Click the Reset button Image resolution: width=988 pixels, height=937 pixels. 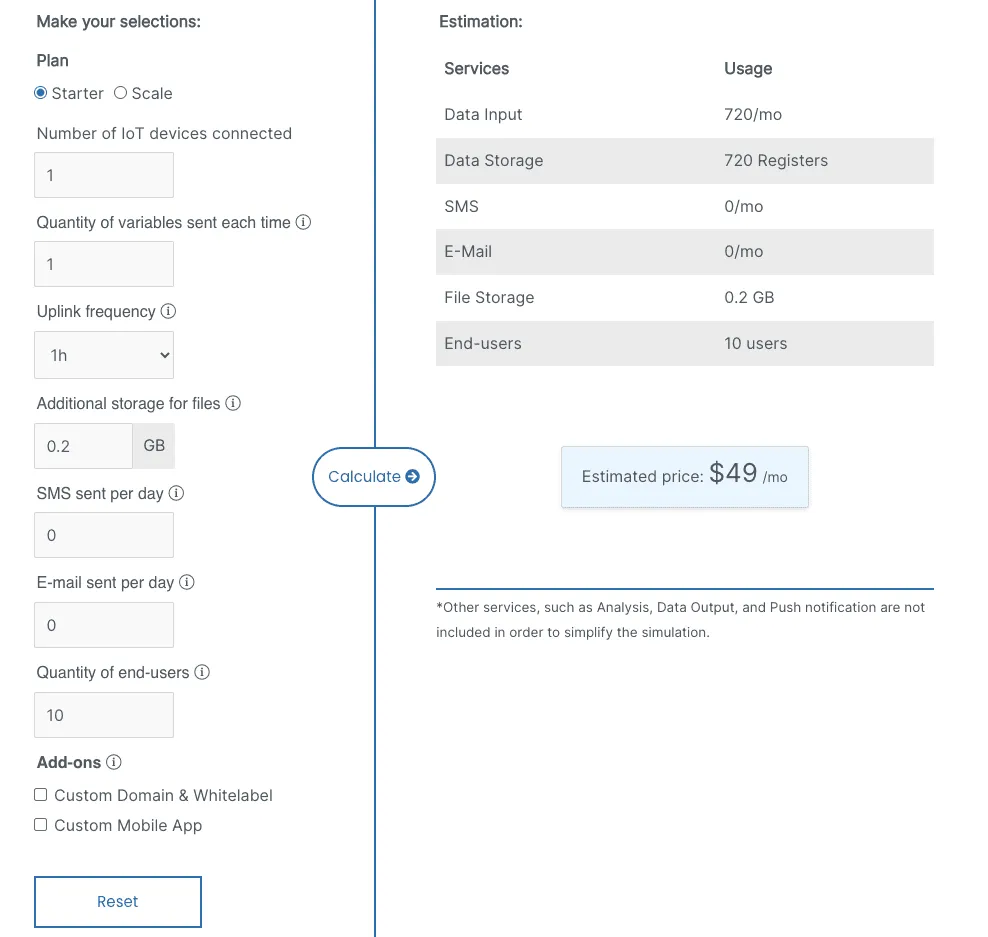point(117,901)
